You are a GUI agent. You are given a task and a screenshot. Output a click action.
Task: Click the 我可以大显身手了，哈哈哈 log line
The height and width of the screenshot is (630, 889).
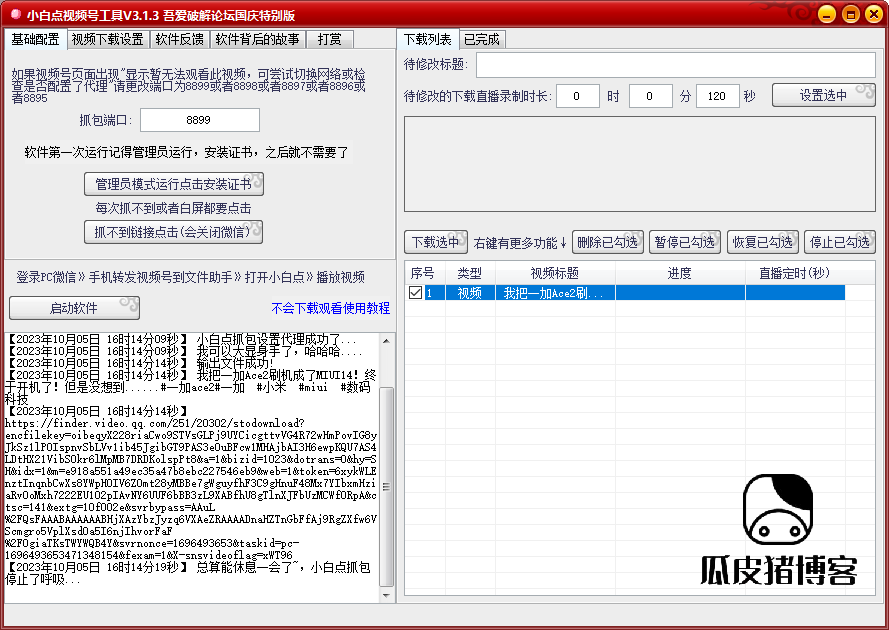coord(184,351)
